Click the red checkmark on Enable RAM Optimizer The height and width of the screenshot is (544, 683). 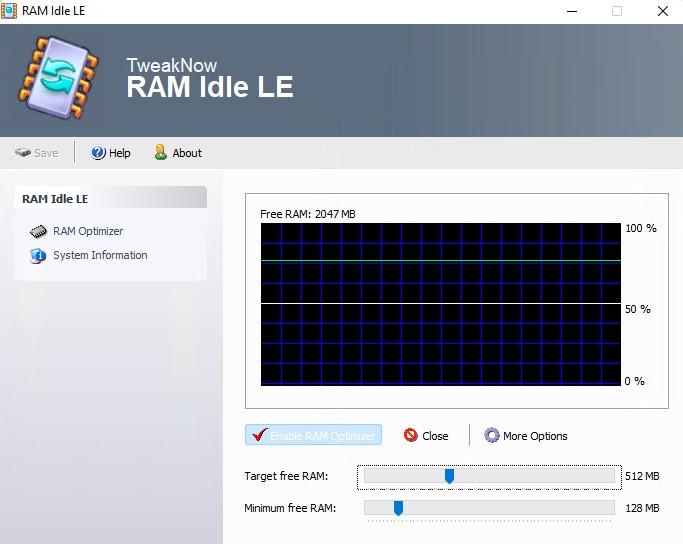tap(260, 434)
